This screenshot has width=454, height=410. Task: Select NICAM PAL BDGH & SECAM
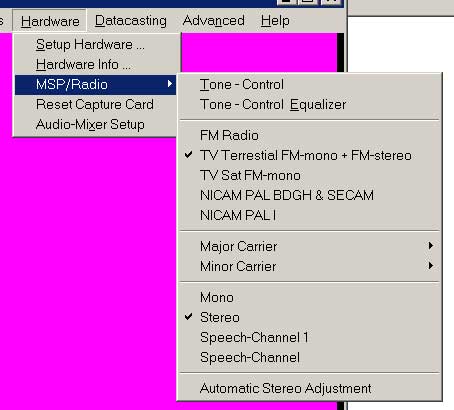[x=309, y=195]
